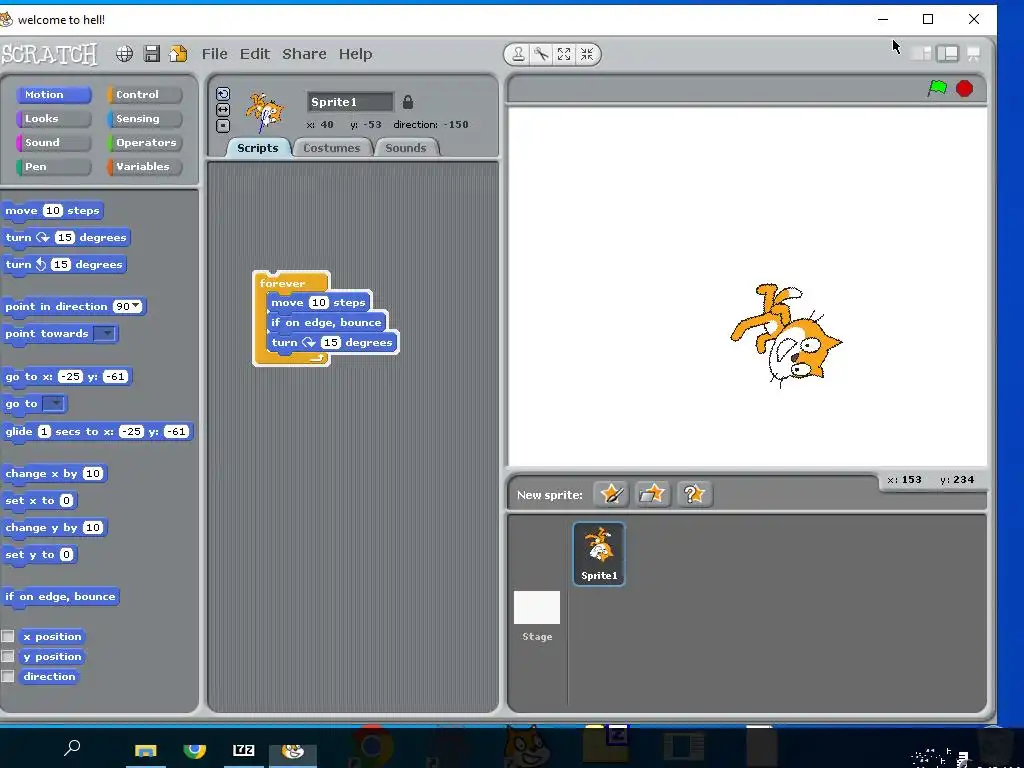Open File Explorer taskbar icon

[x=146, y=750]
